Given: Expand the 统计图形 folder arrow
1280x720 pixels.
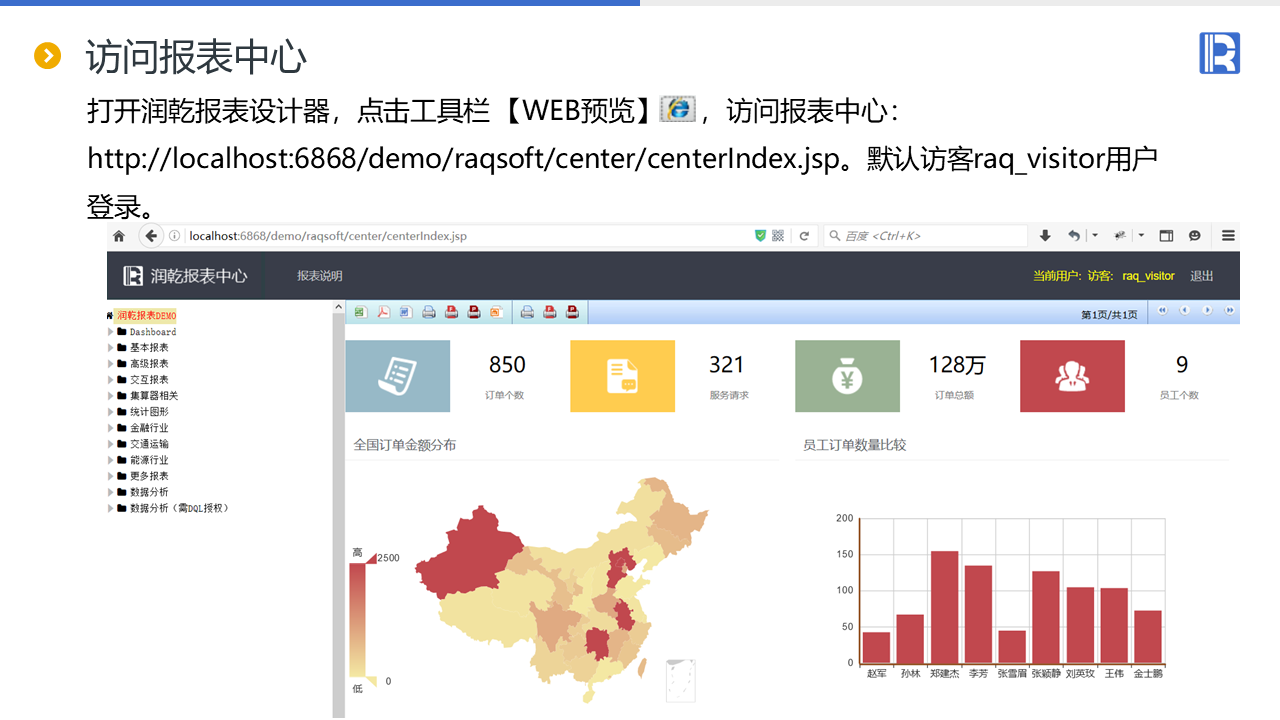Looking at the screenshot, I should 111,412.
